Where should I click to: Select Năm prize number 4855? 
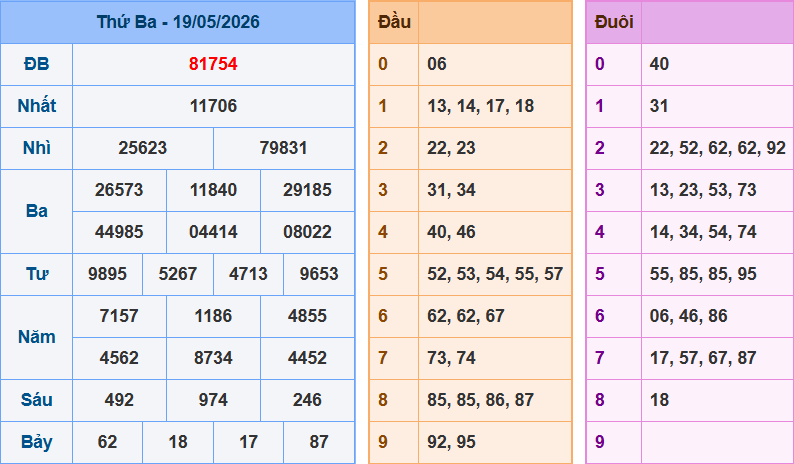tap(307, 316)
